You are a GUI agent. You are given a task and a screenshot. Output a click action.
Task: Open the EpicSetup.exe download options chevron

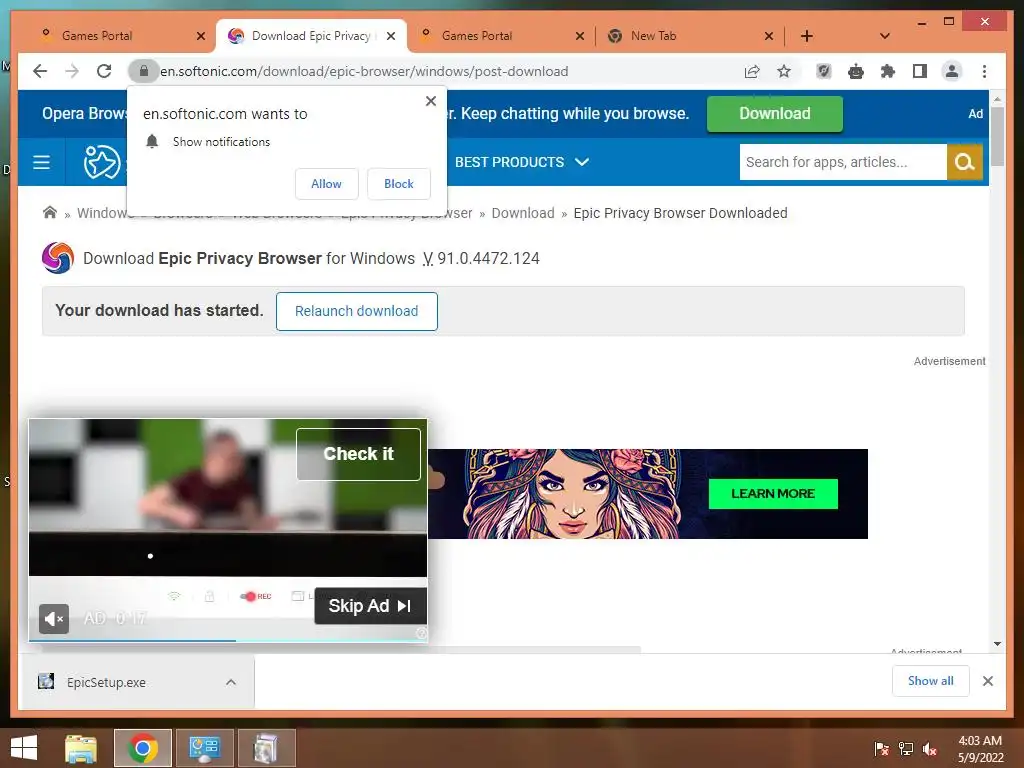tap(231, 682)
